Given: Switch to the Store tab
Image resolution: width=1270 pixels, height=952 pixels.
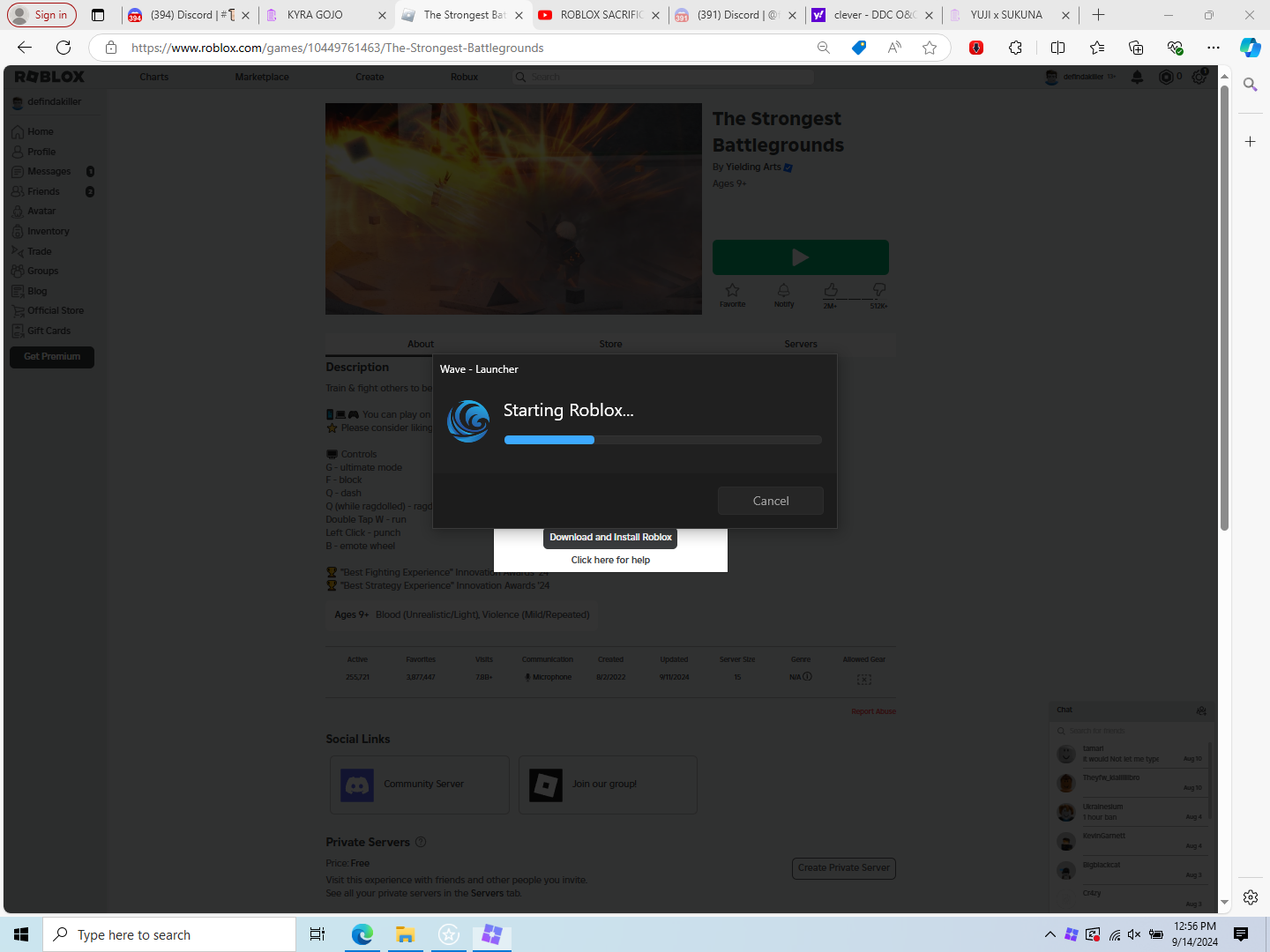Looking at the screenshot, I should [x=610, y=344].
